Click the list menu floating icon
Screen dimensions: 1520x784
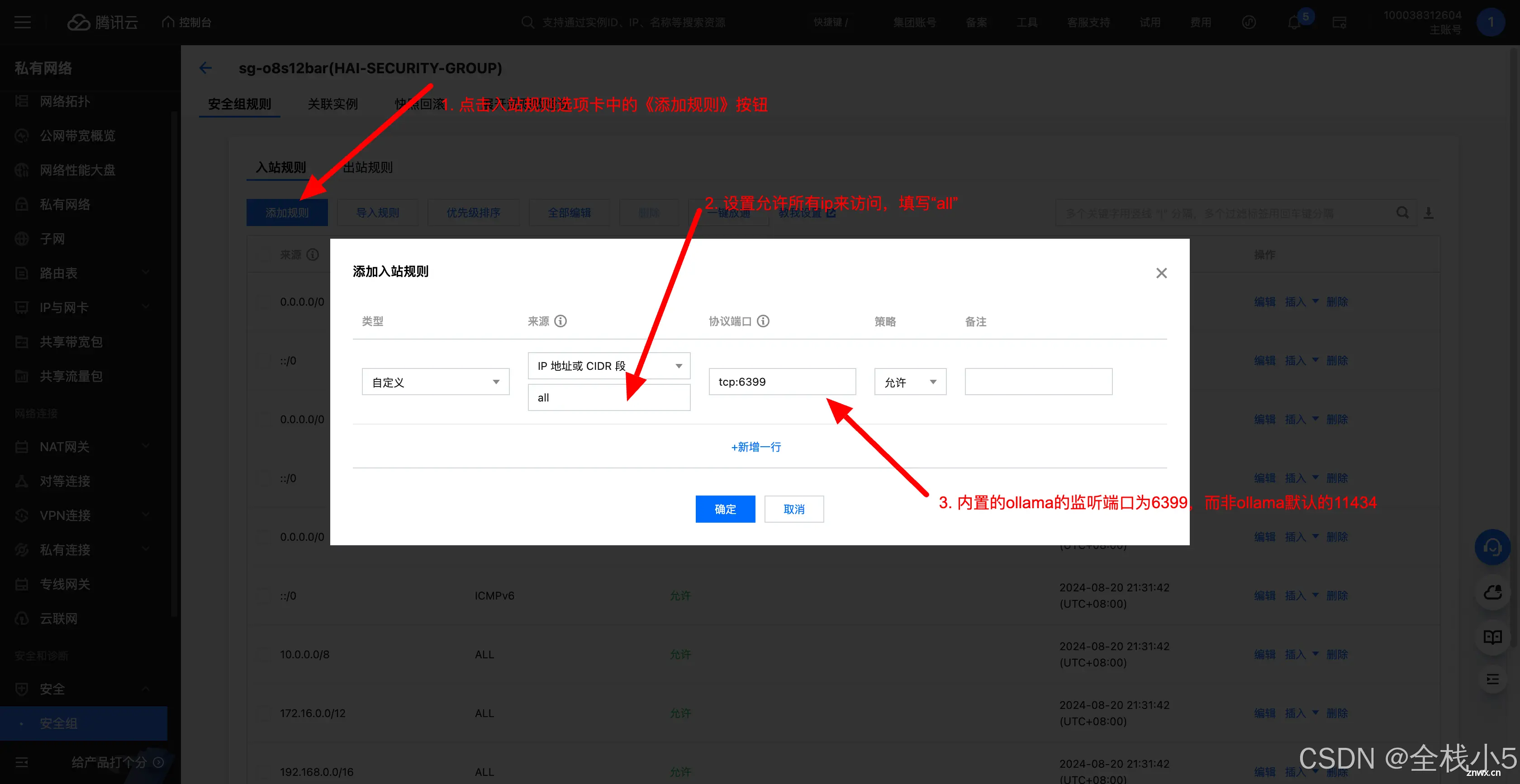(1492, 679)
